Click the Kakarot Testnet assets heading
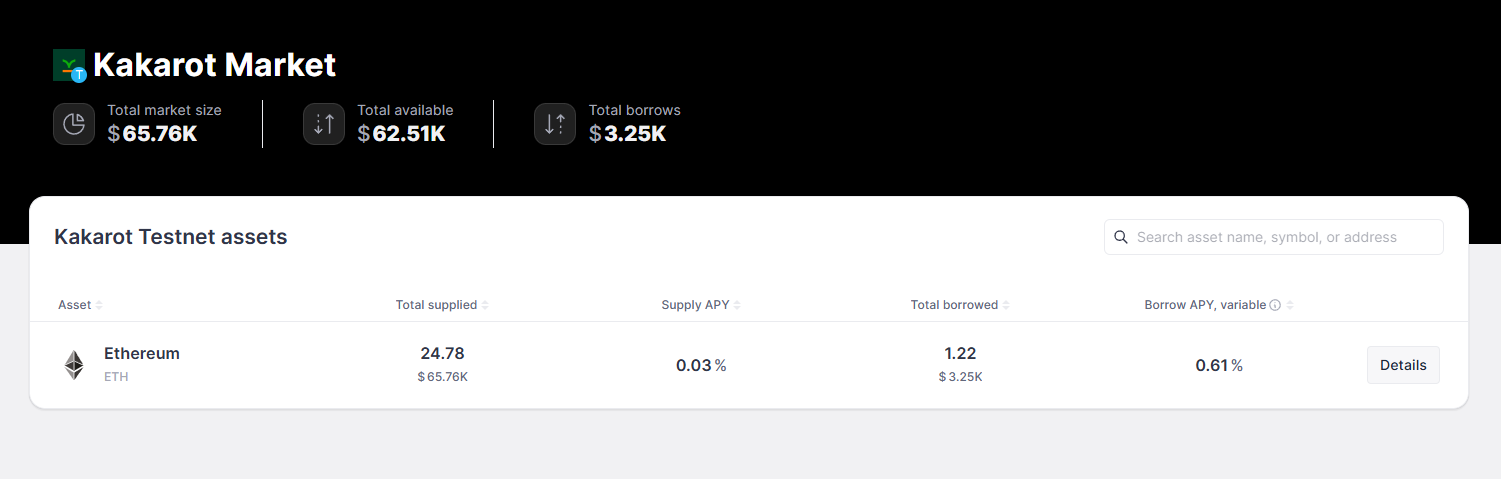 click(171, 237)
